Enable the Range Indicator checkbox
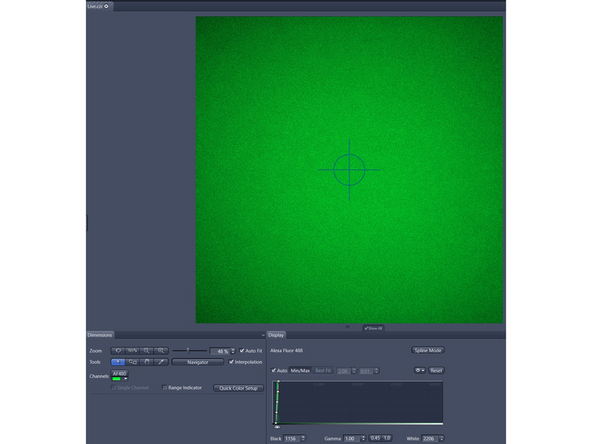This screenshot has width=592, height=444. tap(165, 388)
